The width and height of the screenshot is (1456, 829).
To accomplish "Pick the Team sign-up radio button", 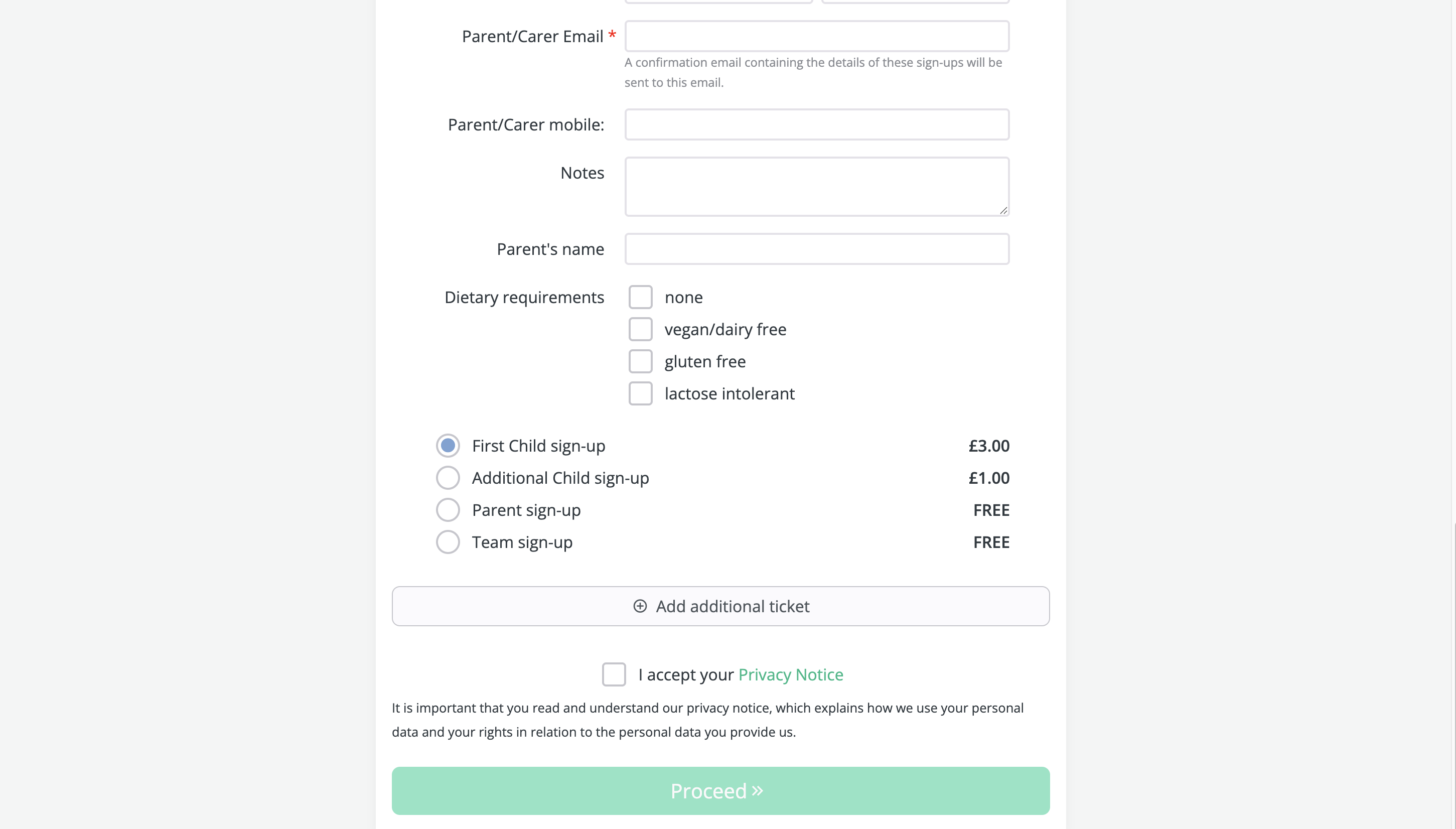I will [448, 542].
